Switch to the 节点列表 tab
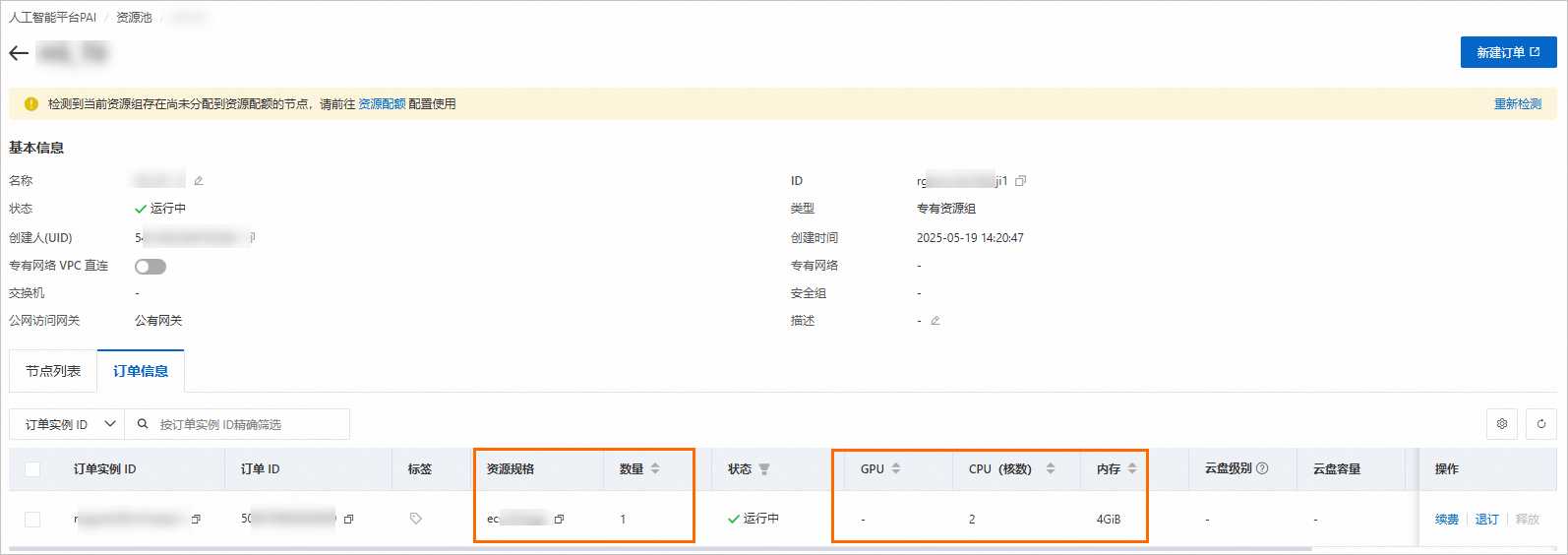Image resolution: width=1568 pixels, height=555 pixels. pyautogui.click(x=53, y=371)
